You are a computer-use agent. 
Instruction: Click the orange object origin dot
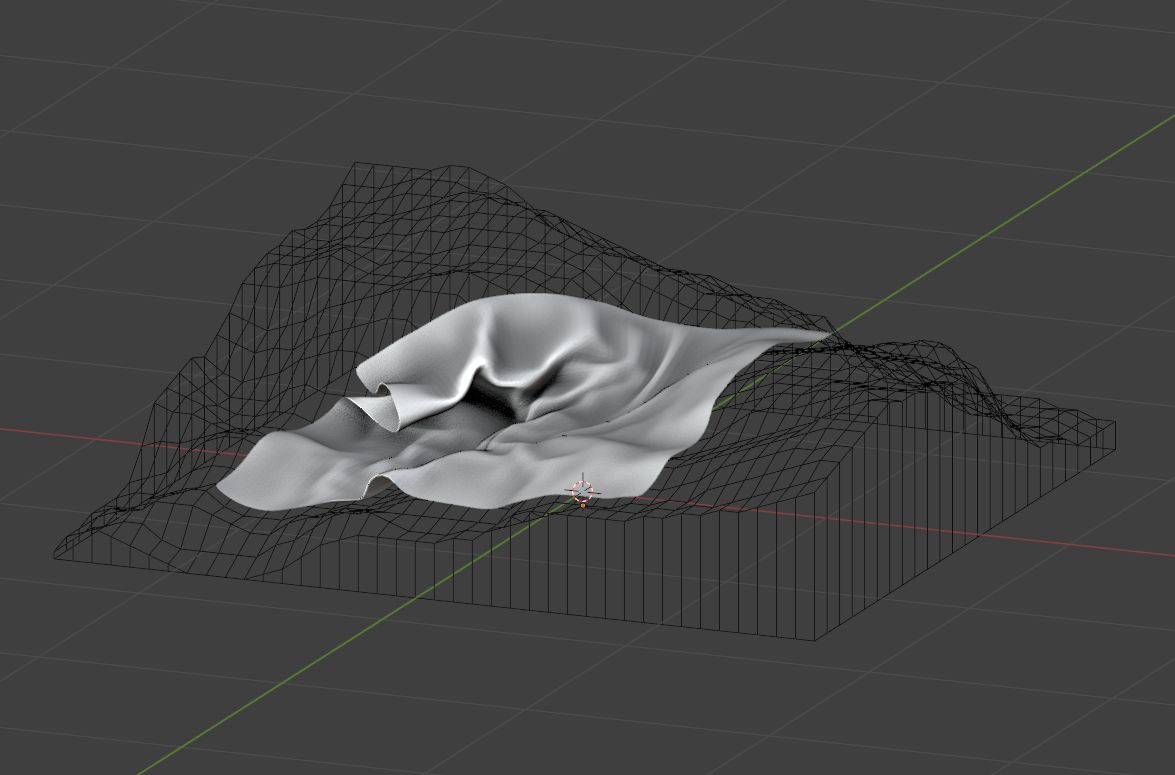583,506
